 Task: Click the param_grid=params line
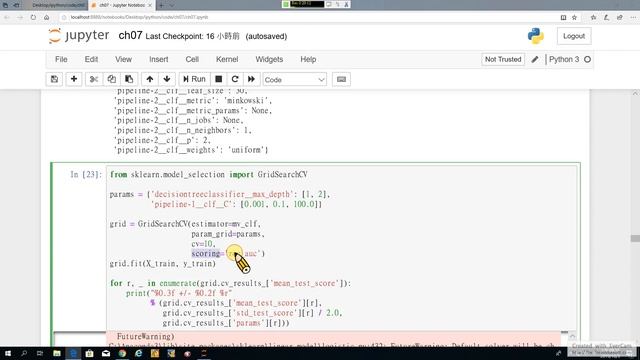tap(228, 234)
